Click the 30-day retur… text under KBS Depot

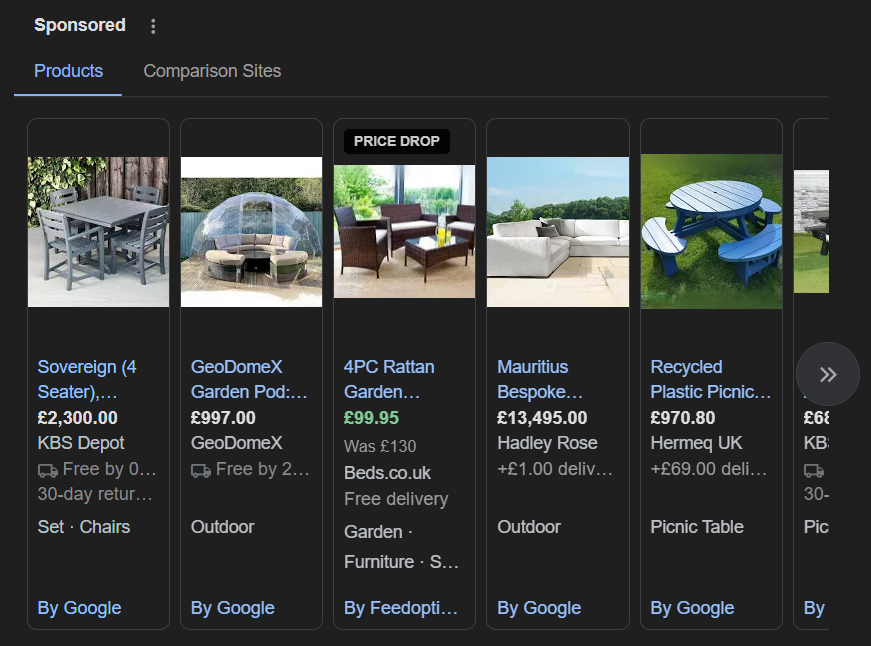[95, 494]
